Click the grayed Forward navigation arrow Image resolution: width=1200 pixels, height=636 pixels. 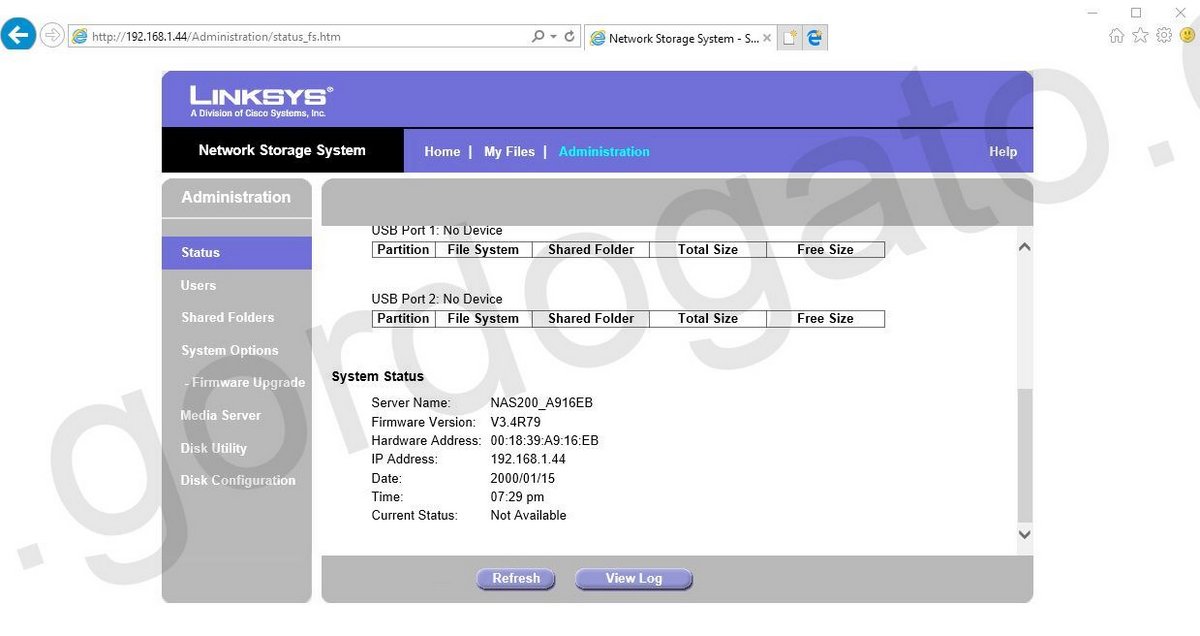[x=51, y=34]
